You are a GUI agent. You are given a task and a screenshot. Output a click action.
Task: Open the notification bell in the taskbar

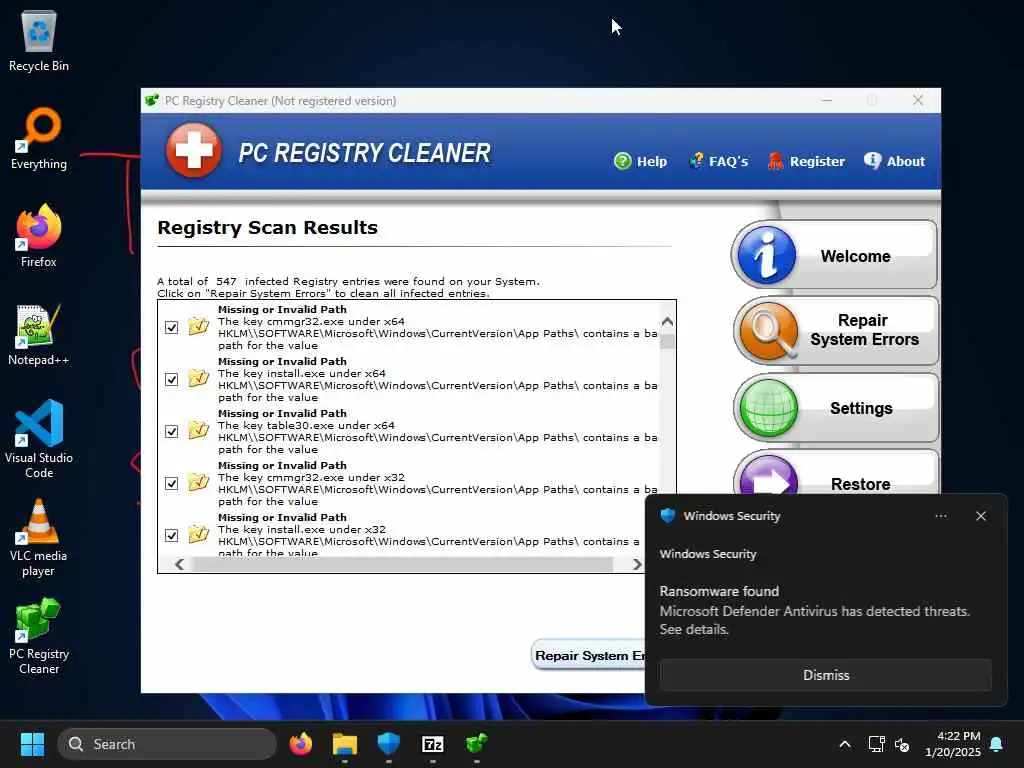[996, 744]
